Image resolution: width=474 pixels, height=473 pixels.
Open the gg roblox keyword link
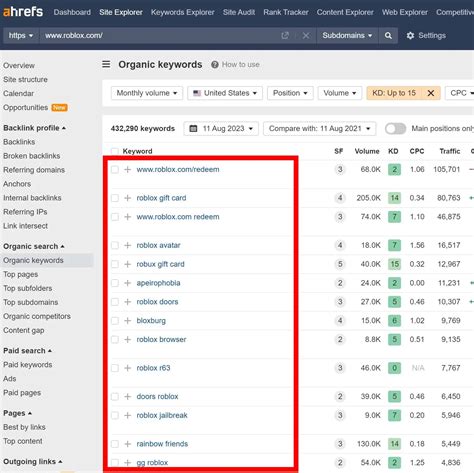pos(152,463)
